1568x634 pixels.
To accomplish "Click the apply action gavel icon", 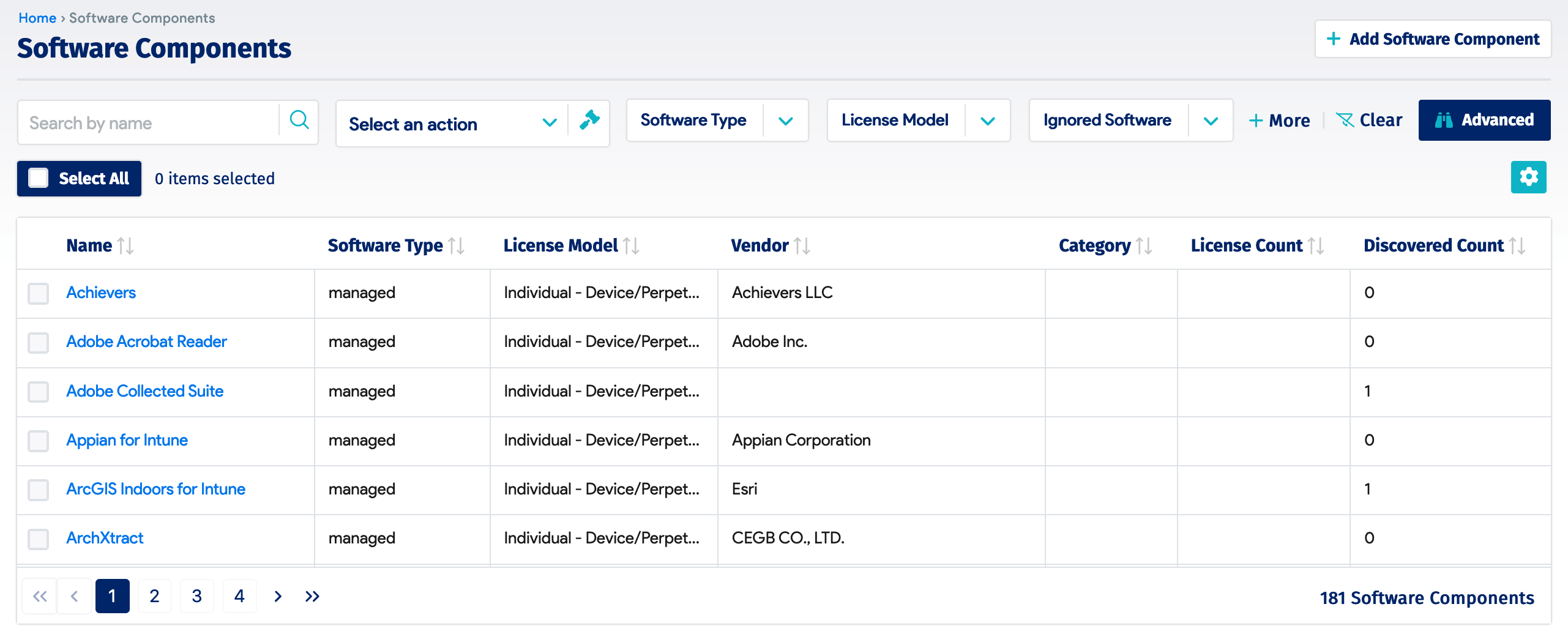I will pos(589,121).
